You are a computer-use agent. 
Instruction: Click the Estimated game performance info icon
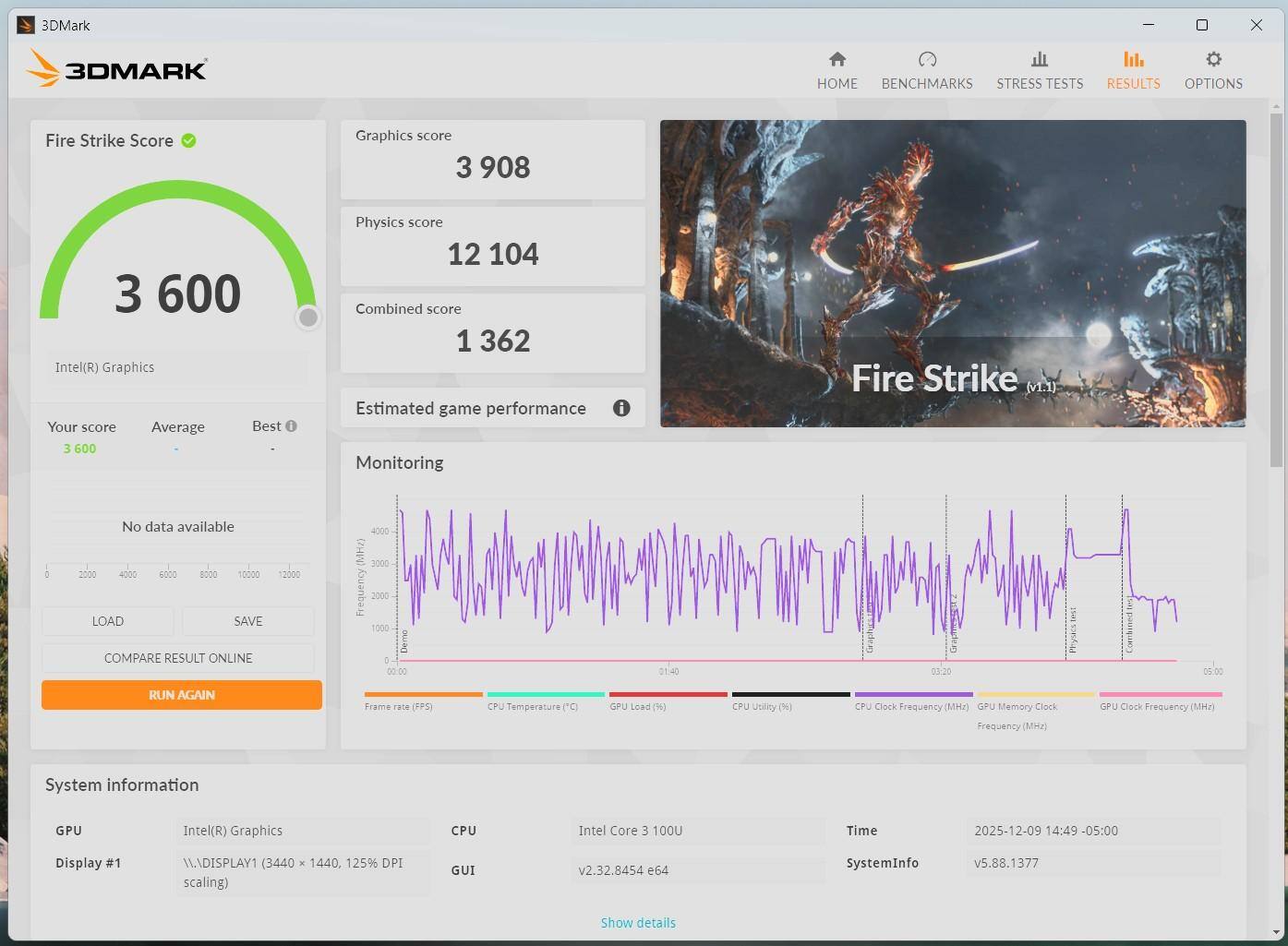tap(621, 408)
